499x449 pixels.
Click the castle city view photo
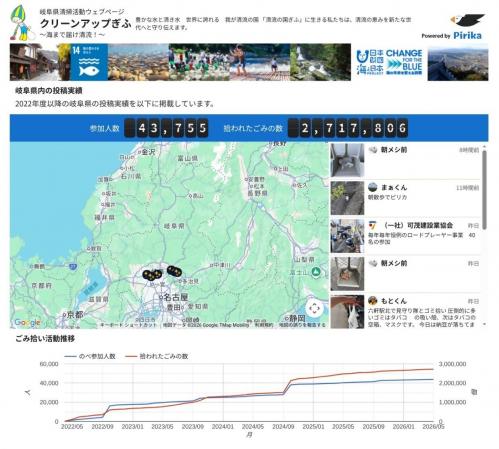coord(458,62)
